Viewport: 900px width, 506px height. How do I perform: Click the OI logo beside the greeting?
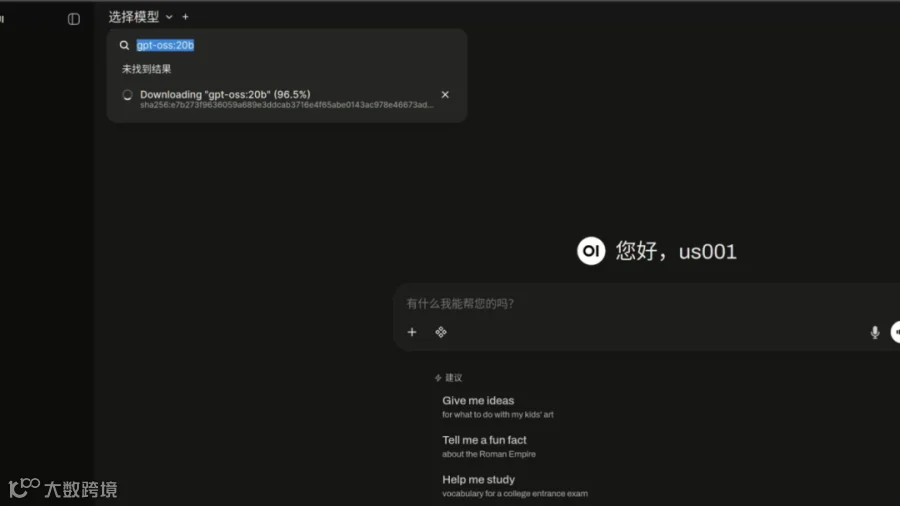[591, 251]
